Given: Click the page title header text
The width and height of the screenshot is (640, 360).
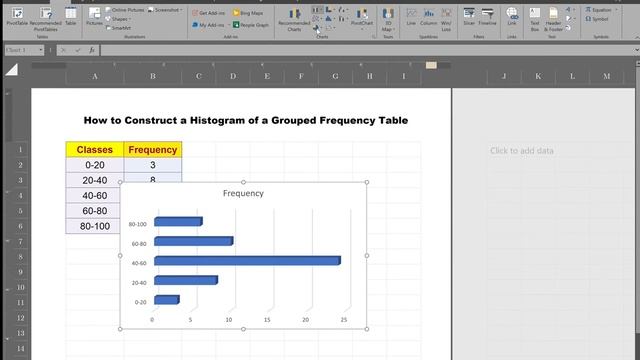Looking at the screenshot, I should 246,120.
